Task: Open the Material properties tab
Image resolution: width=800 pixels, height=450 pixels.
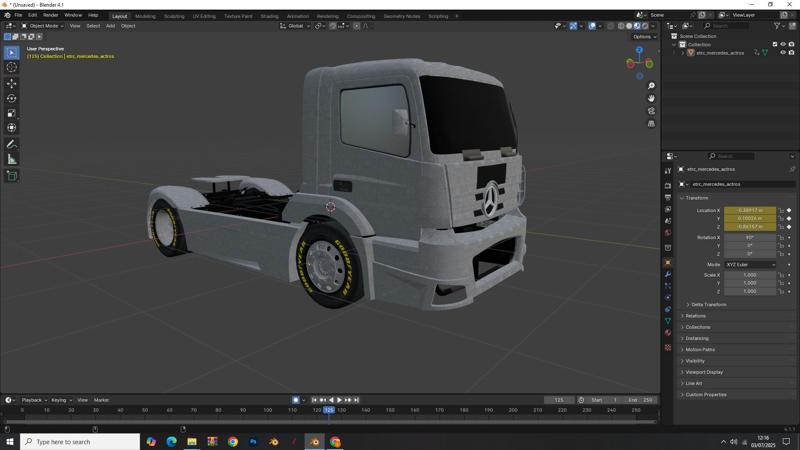Action: point(668,333)
